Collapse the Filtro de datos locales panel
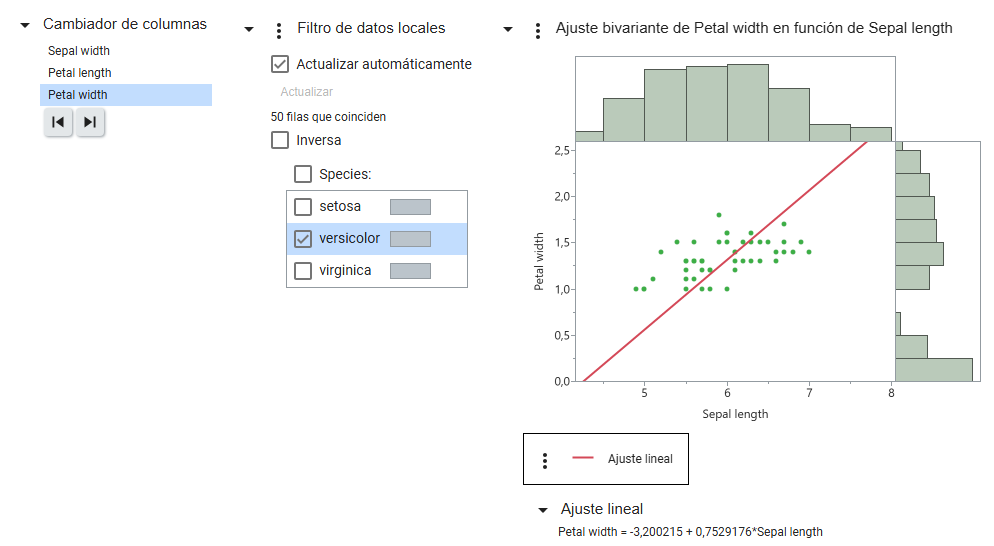 pyautogui.click(x=249, y=29)
